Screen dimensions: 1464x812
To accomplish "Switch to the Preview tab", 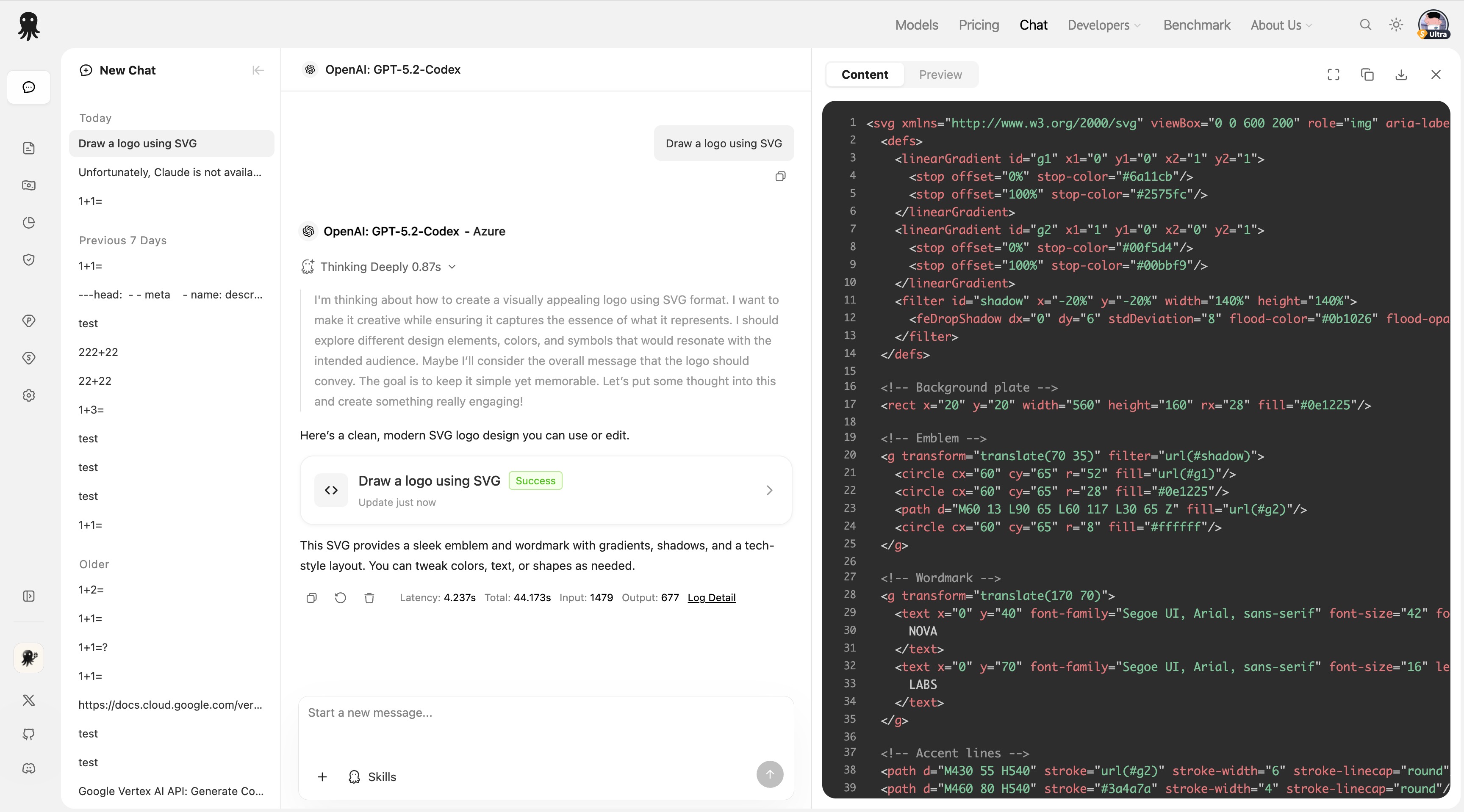I will pos(940,75).
